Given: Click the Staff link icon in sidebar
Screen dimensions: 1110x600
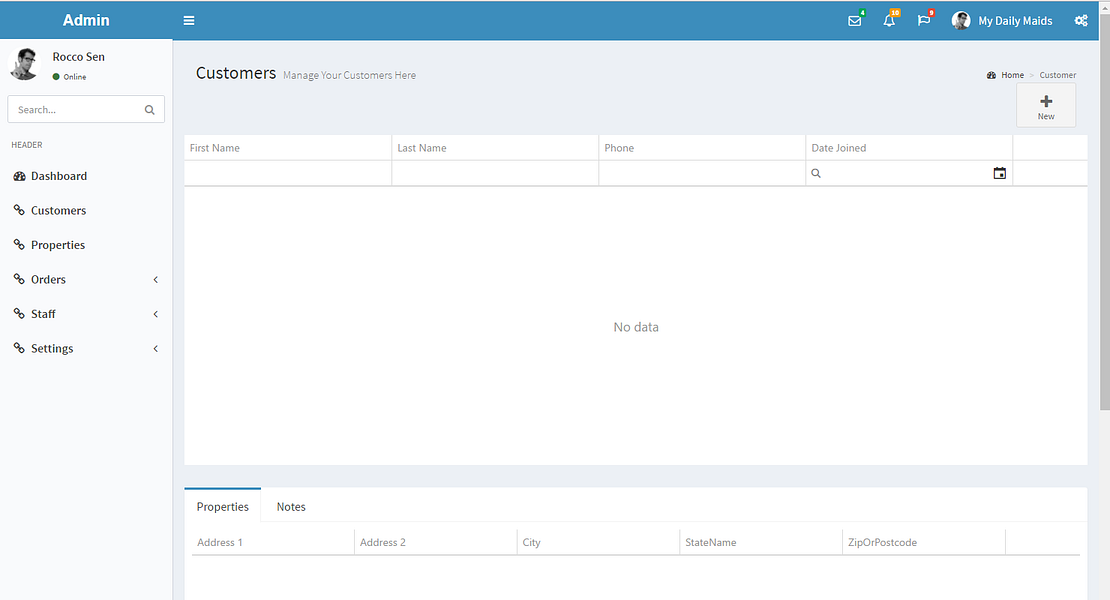Looking at the screenshot, I should 19,313.
